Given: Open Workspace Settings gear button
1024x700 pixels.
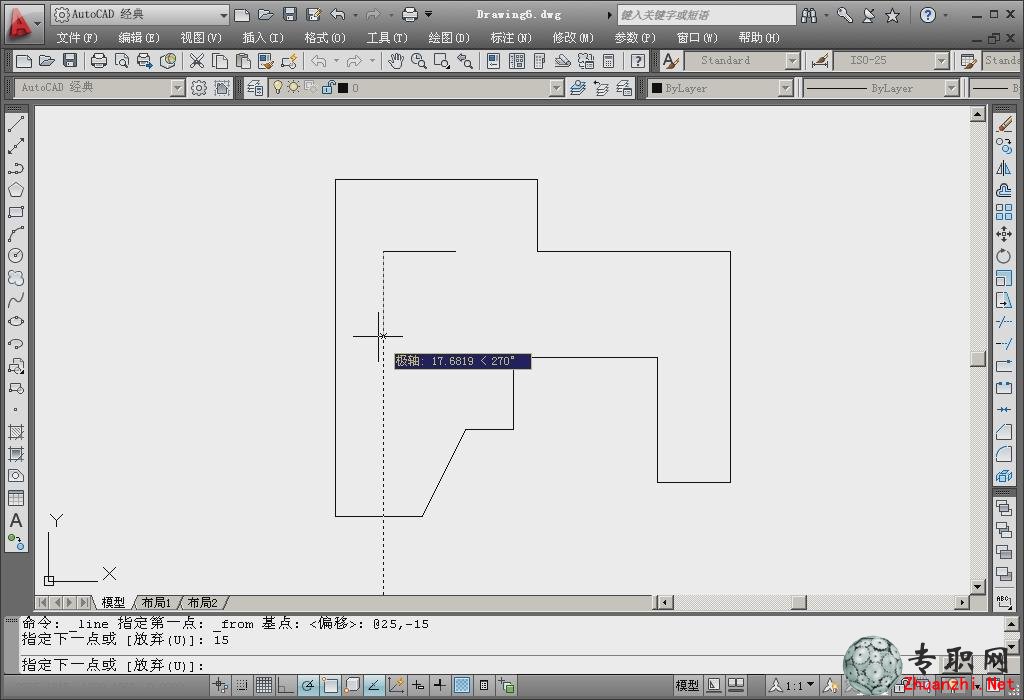Looking at the screenshot, I should tap(199, 88).
